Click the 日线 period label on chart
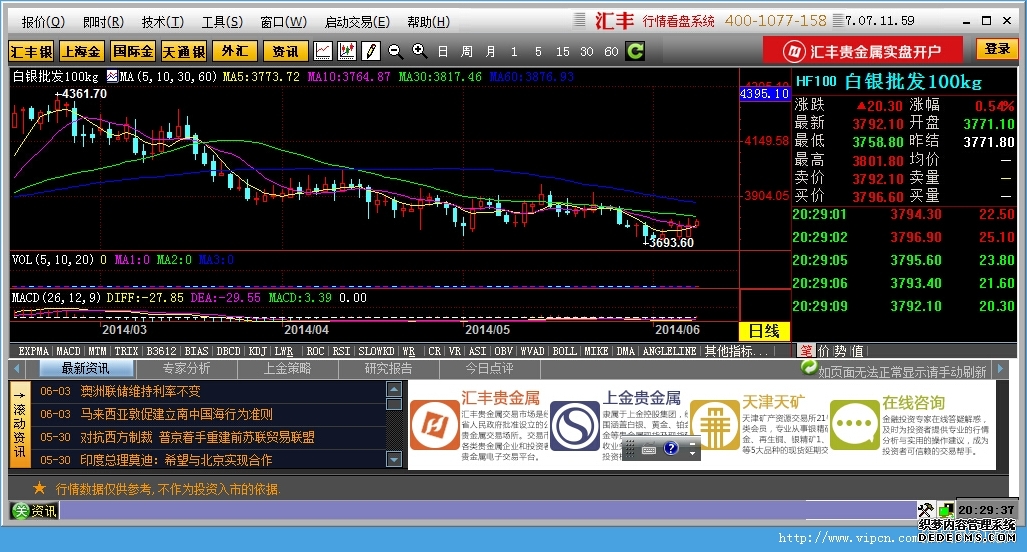The width and height of the screenshot is (1027, 552). (x=764, y=331)
